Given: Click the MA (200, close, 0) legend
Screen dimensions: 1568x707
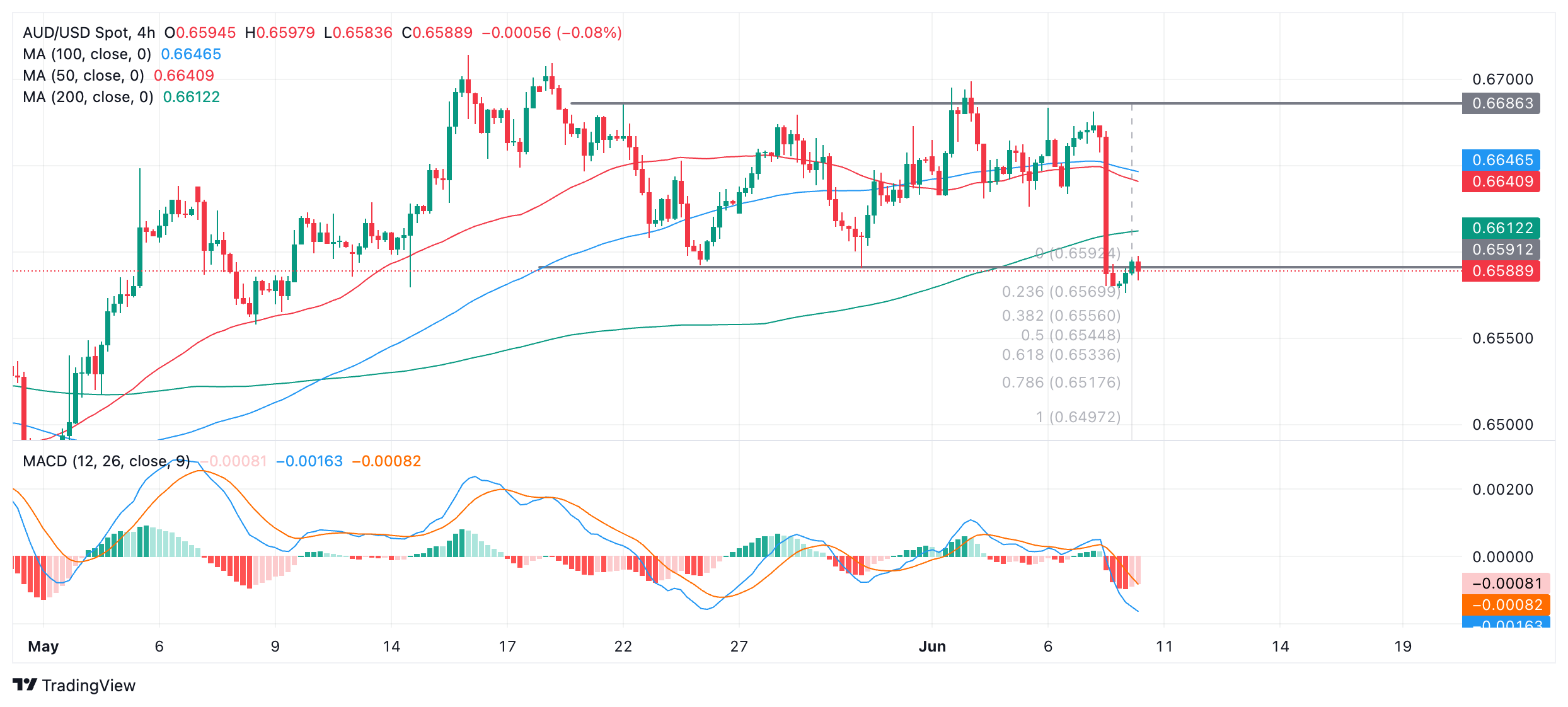Looking at the screenshot, I should (88, 97).
